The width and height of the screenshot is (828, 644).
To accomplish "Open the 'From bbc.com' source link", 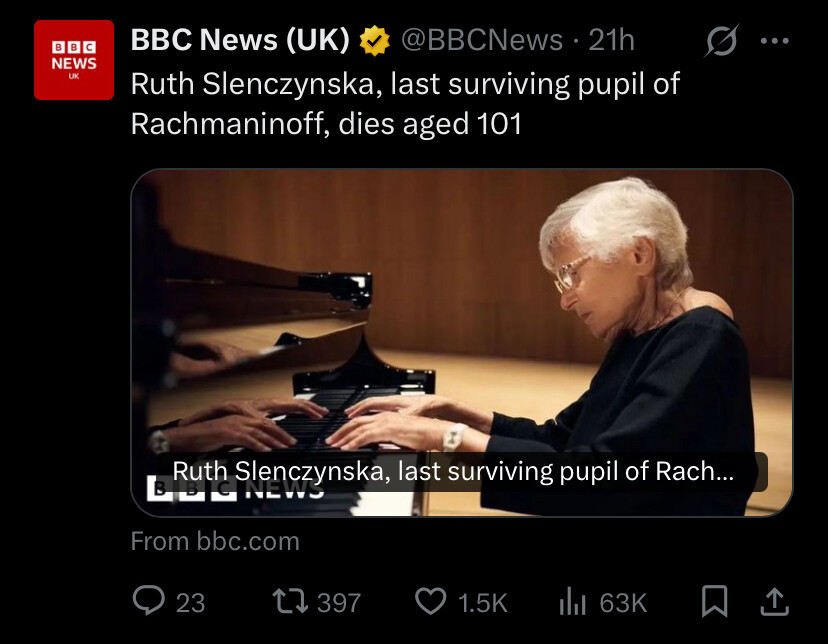I will coord(215,541).
